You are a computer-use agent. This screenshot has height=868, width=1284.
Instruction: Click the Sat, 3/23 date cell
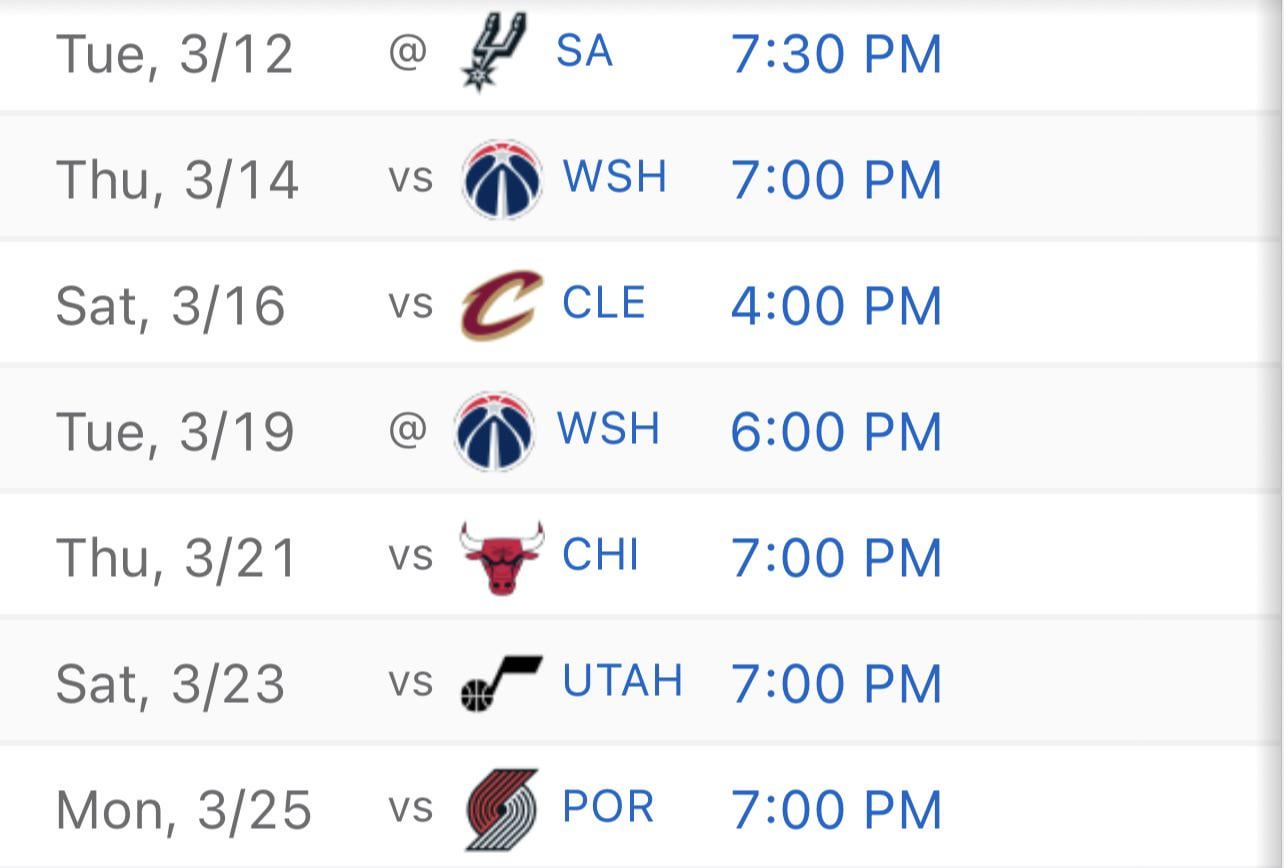pos(171,684)
